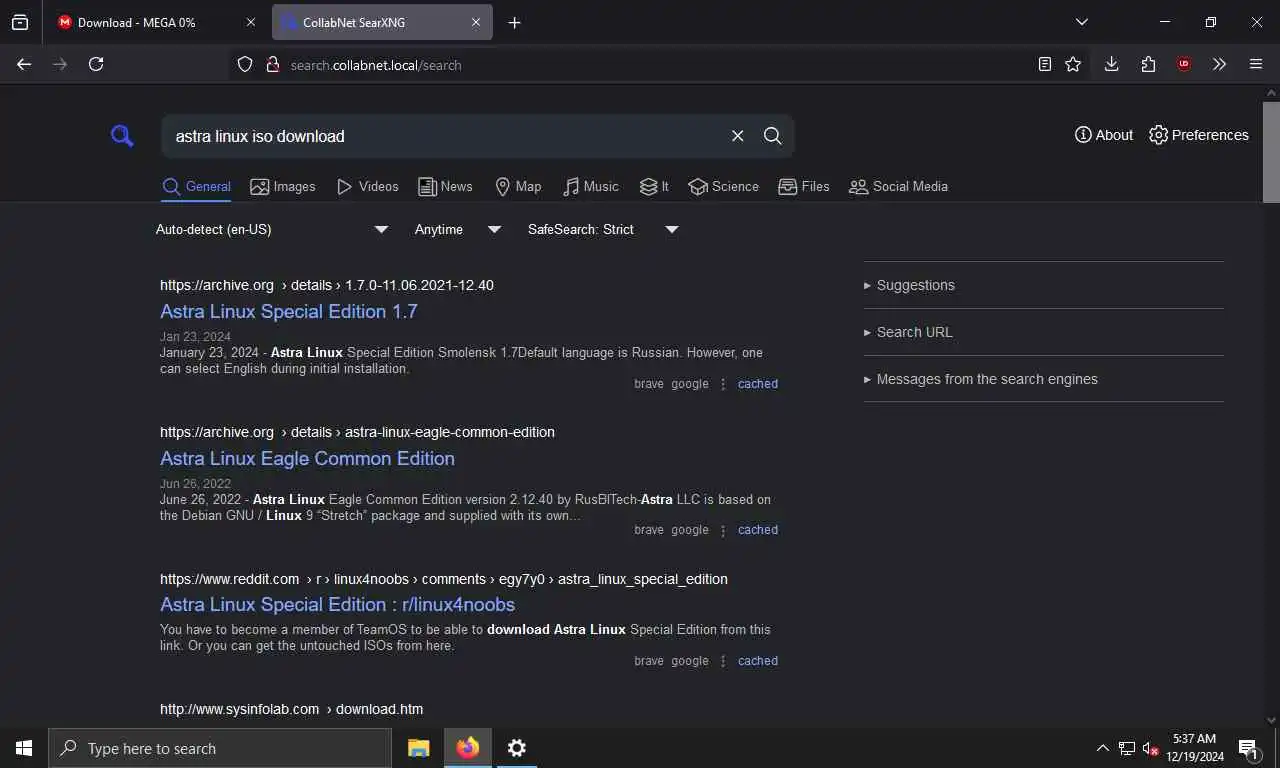Open cached link for Eagle Common Edition
This screenshot has width=1280, height=768.
tap(758, 530)
